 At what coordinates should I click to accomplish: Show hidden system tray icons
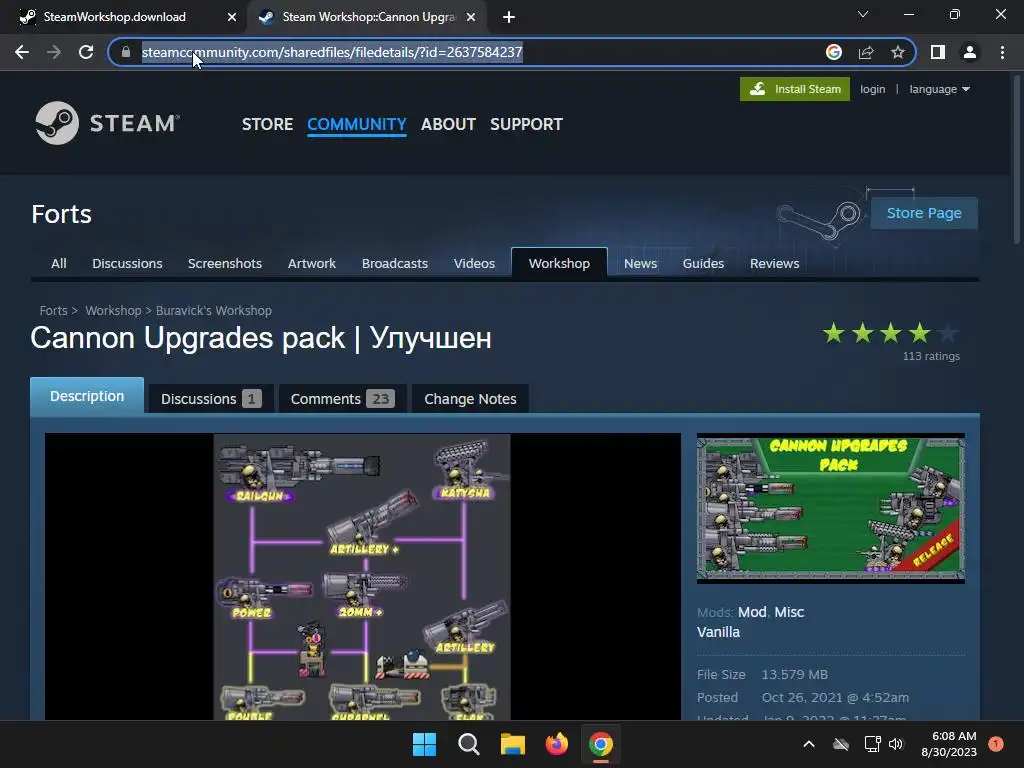coord(808,744)
